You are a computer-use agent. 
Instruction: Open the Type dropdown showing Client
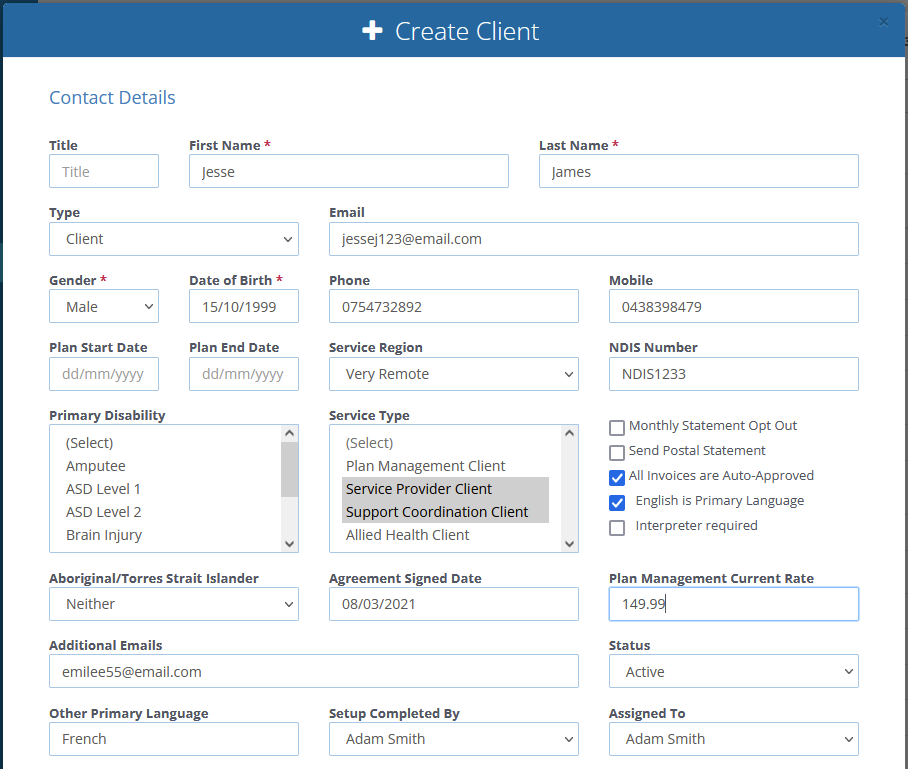pyautogui.click(x=174, y=239)
